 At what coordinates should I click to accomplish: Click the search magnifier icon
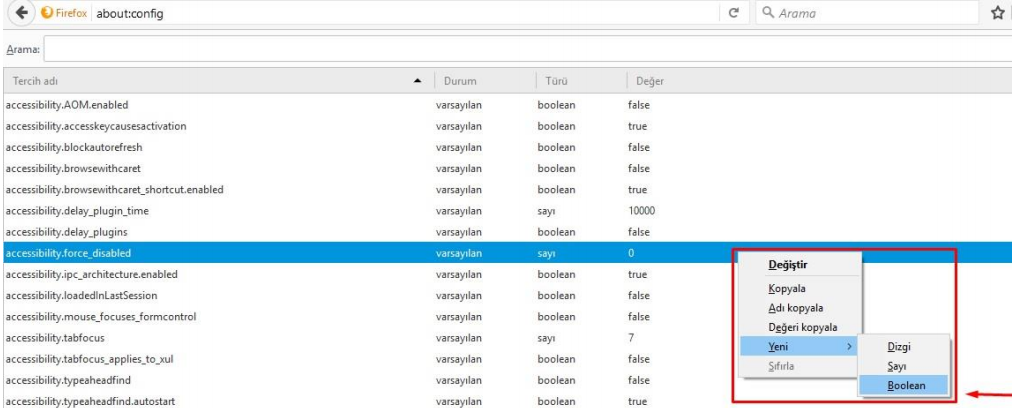click(x=768, y=12)
